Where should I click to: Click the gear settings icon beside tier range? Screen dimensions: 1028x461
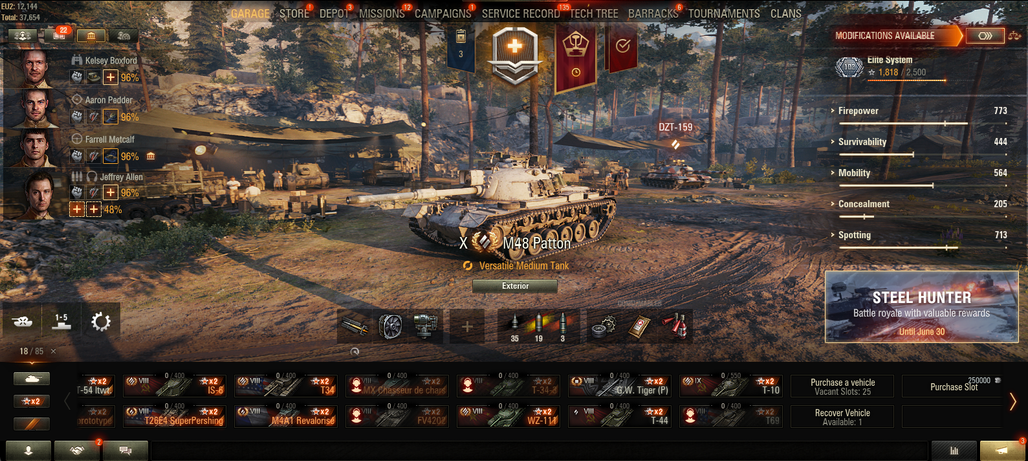click(x=101, y=321)
